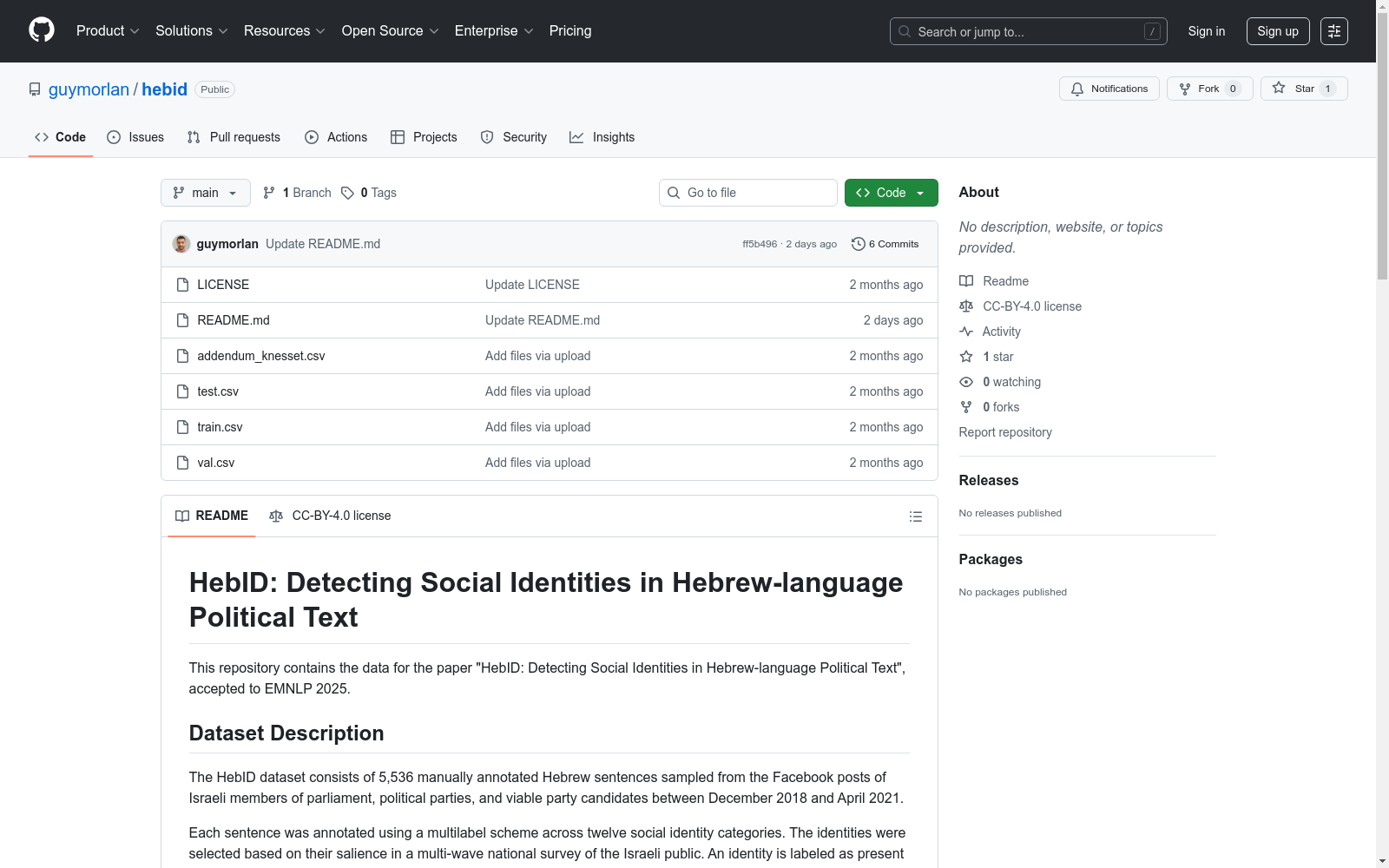This screenshot has width=1389, height=868.
Task: Expand the Solutions menu
Action: pyautogui.click(x=192, y=30)
